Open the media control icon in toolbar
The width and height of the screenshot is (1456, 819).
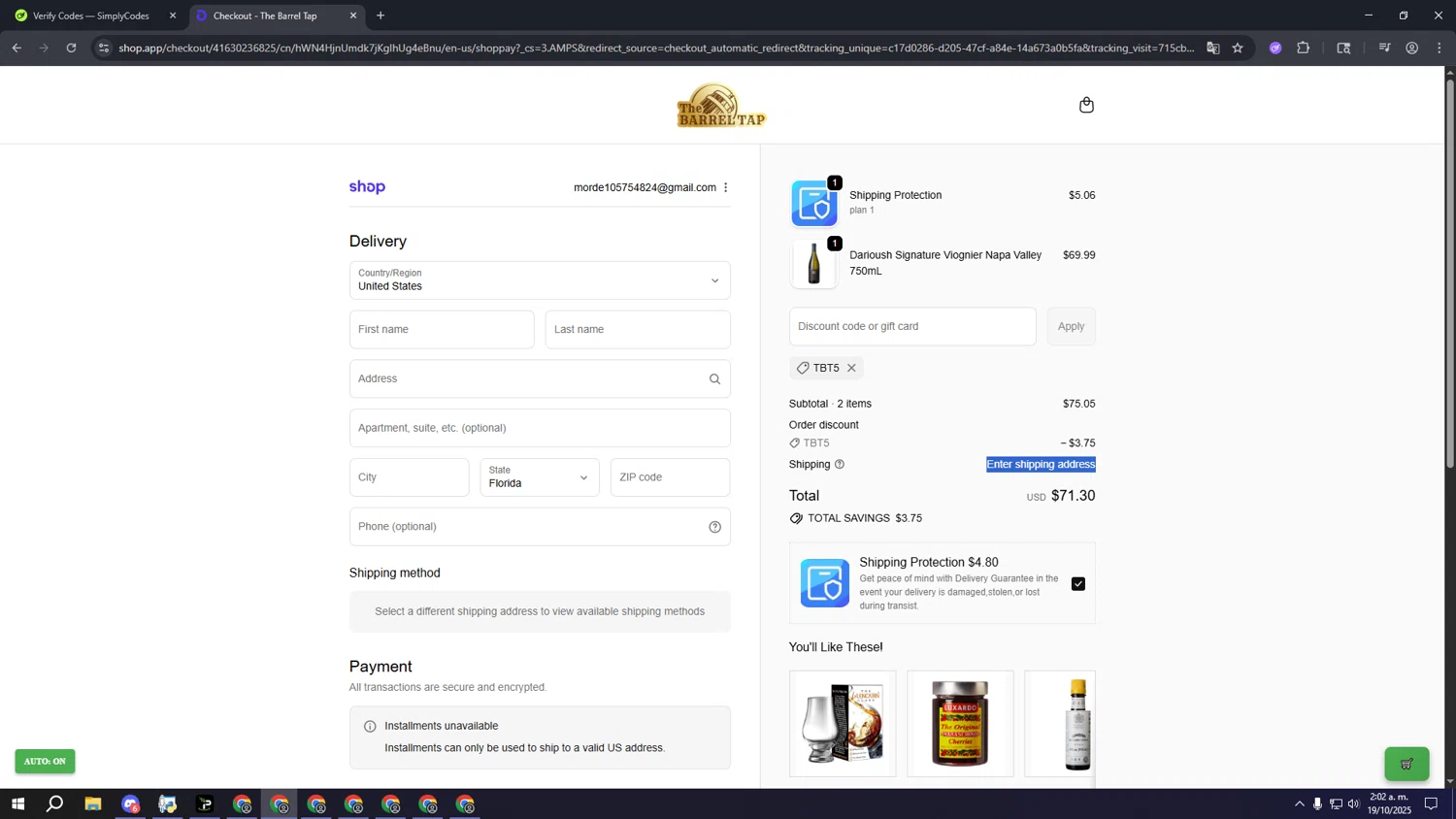[x=1384, y=48]
